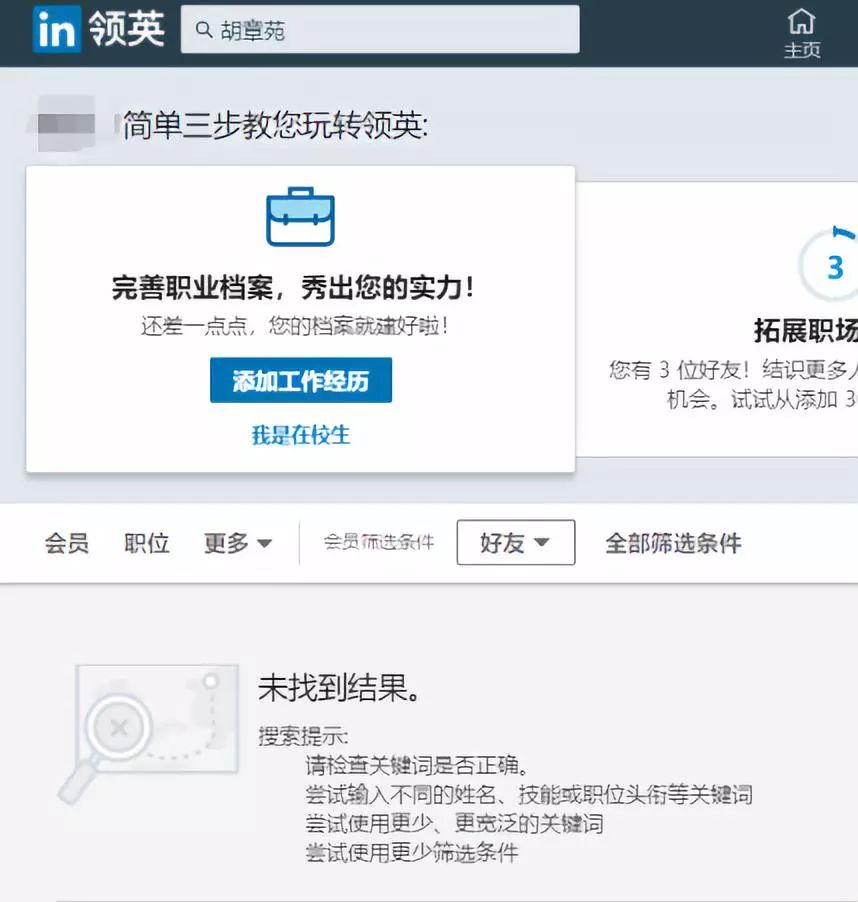Switch to the 职位 tab
Viewport: 858px width, 902px height.
pos(147,543)
